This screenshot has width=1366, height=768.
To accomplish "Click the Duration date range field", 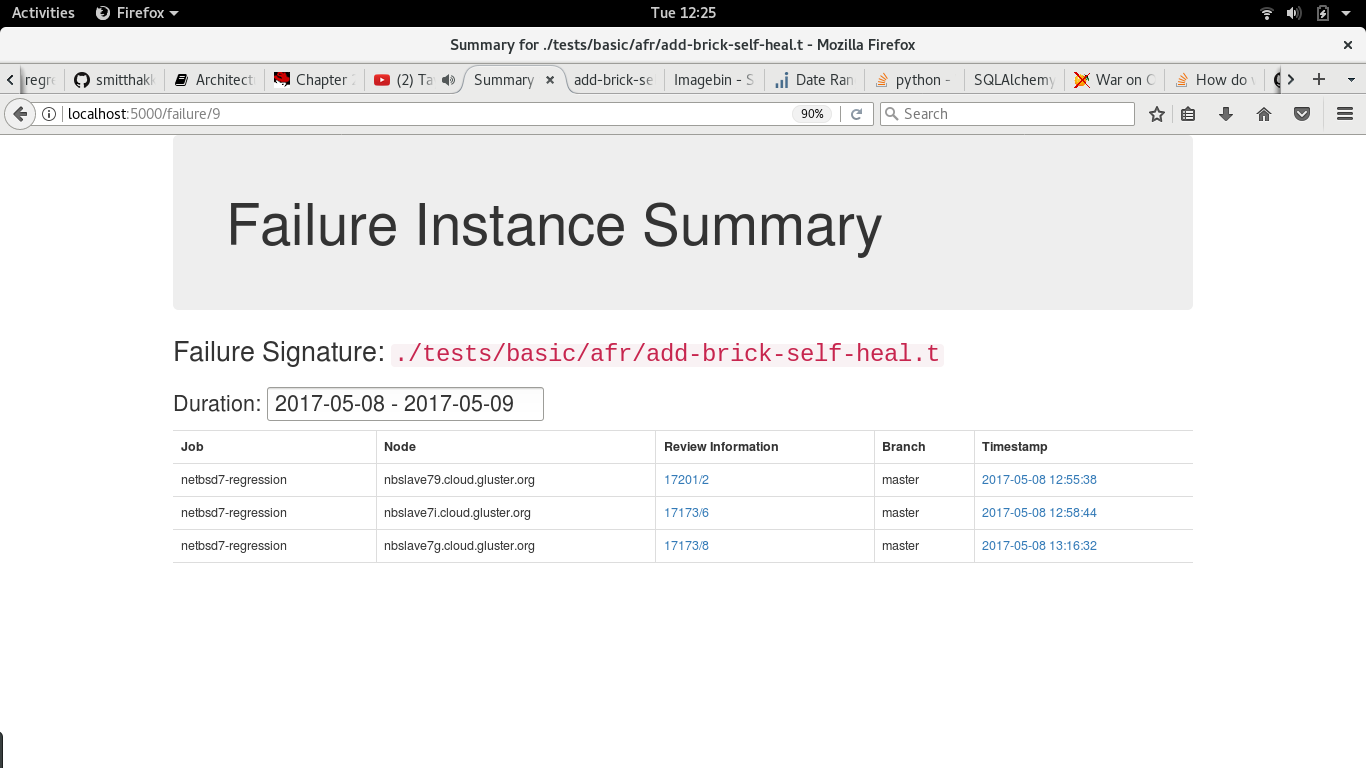I will coord(405,404).
